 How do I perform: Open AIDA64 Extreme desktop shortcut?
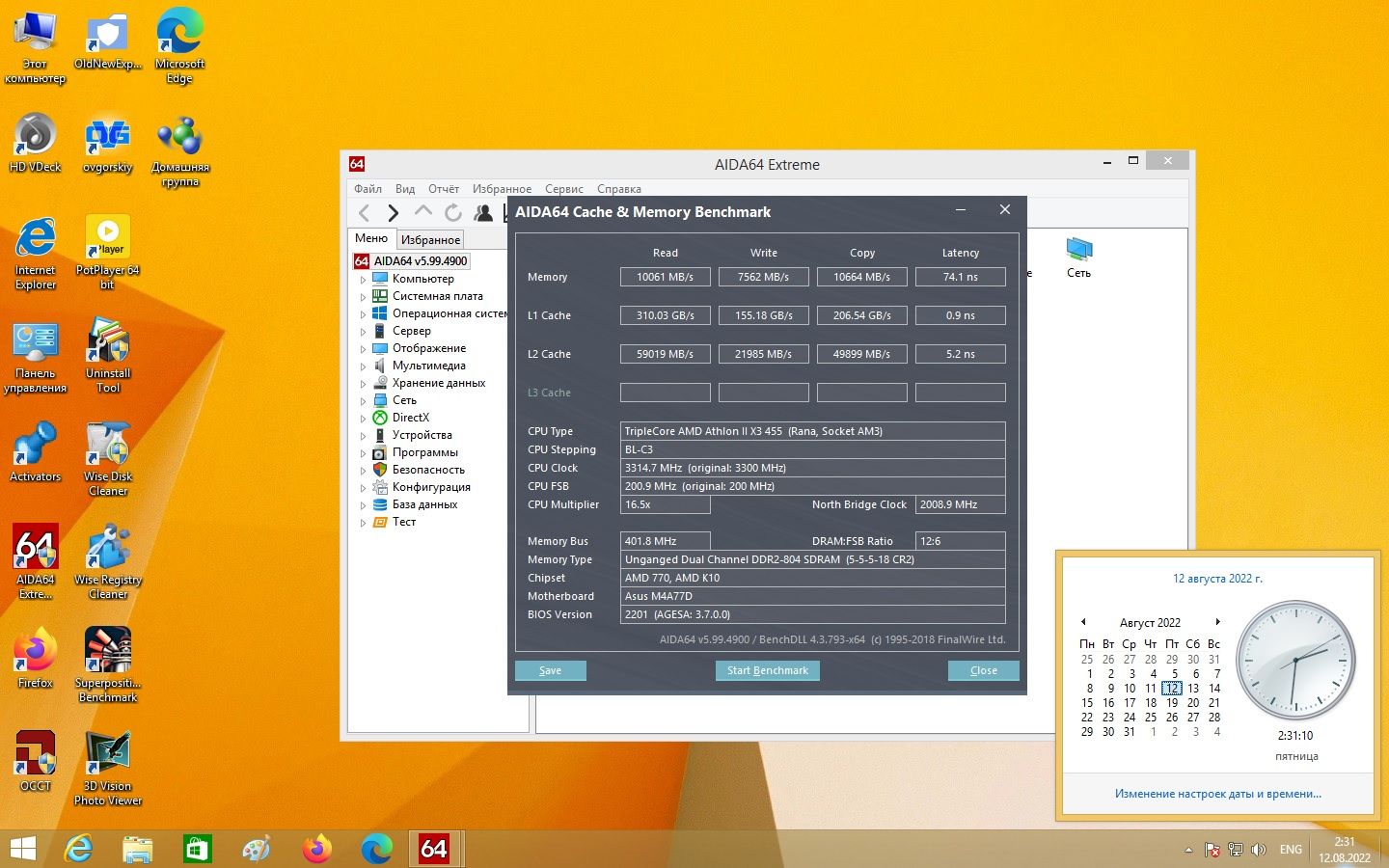click(35, 561)
